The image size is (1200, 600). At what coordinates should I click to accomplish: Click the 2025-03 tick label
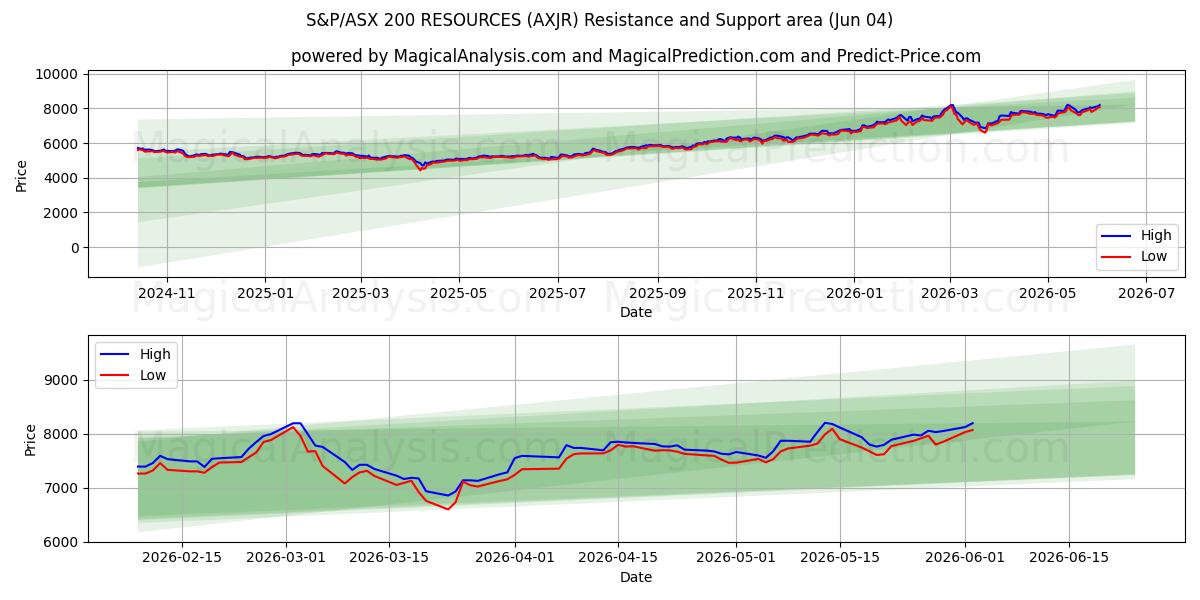pos(361,293)
